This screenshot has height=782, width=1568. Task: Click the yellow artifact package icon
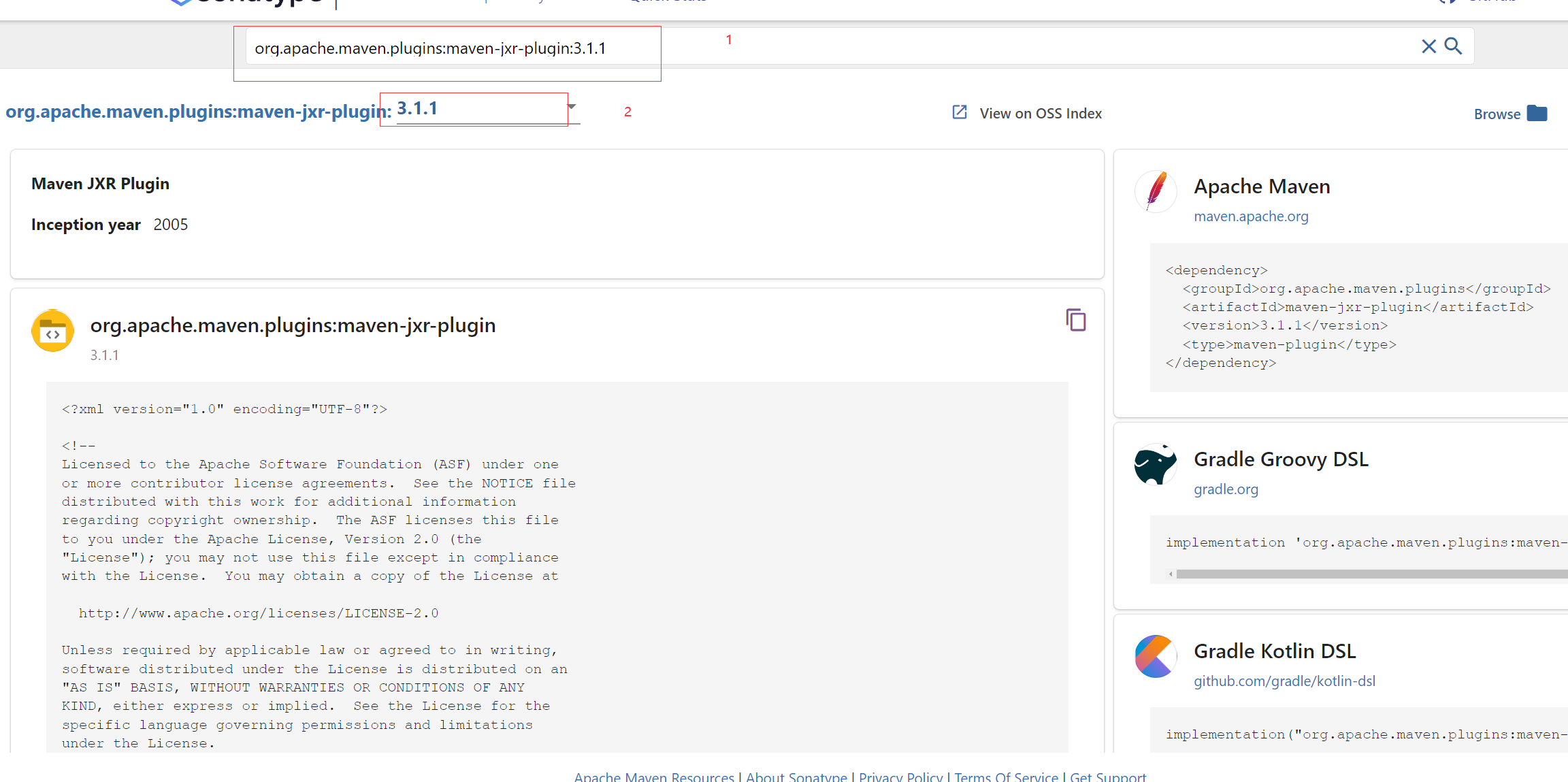52,331
